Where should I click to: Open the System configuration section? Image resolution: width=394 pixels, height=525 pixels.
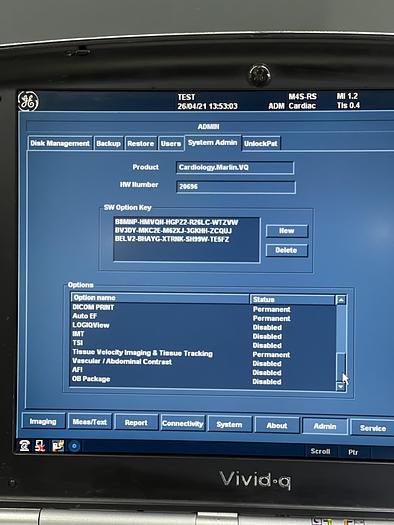point(229,425)
